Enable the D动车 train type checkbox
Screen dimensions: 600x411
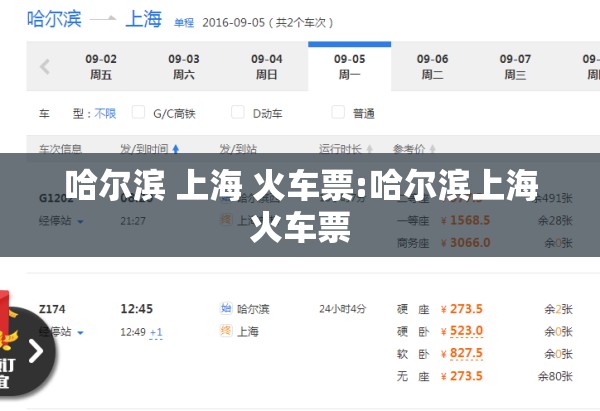click(238, 112)
